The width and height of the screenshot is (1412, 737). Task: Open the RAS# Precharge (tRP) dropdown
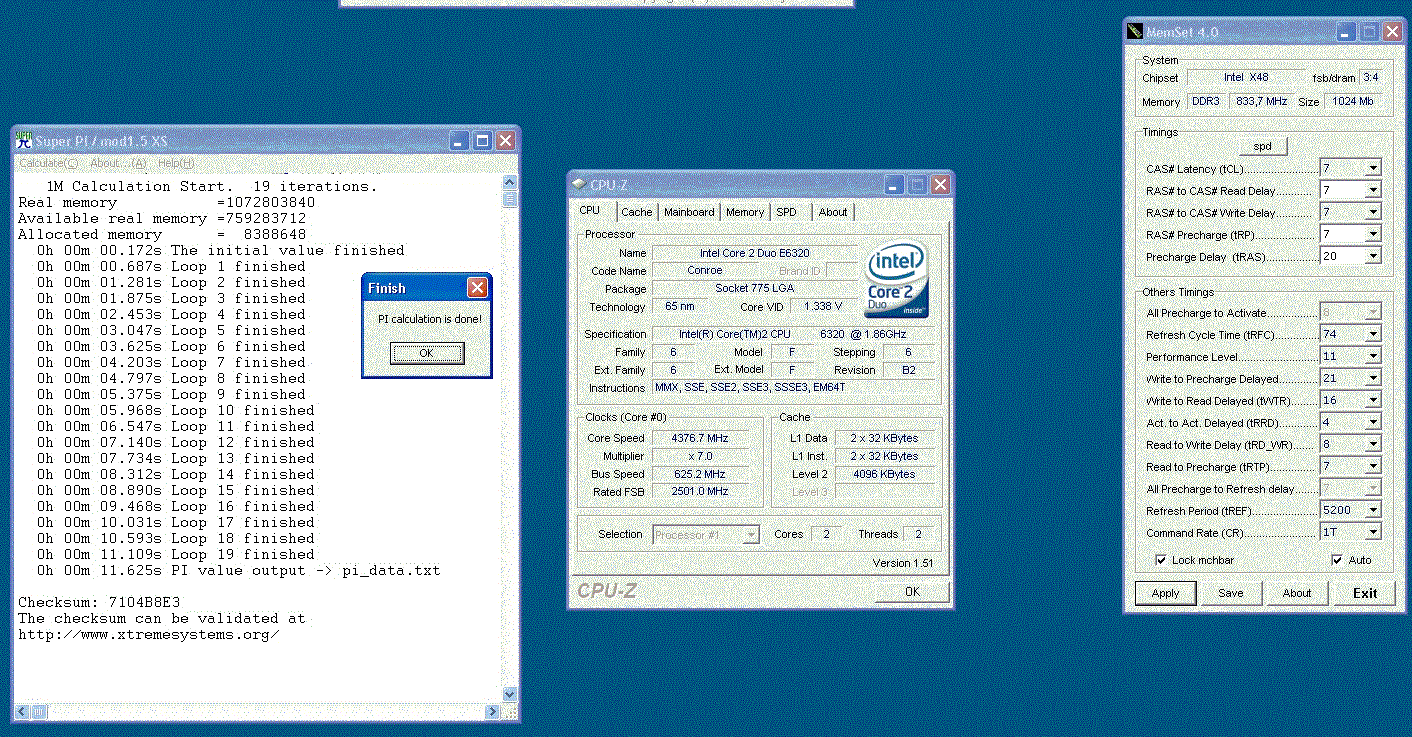(1373, 234)
